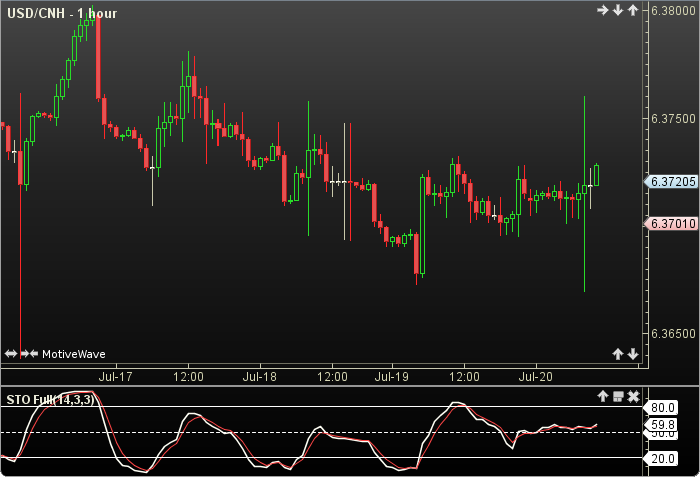Click the MotiveWave watermark text
This screenshot has width=700, height=477.
click(74, 354)
